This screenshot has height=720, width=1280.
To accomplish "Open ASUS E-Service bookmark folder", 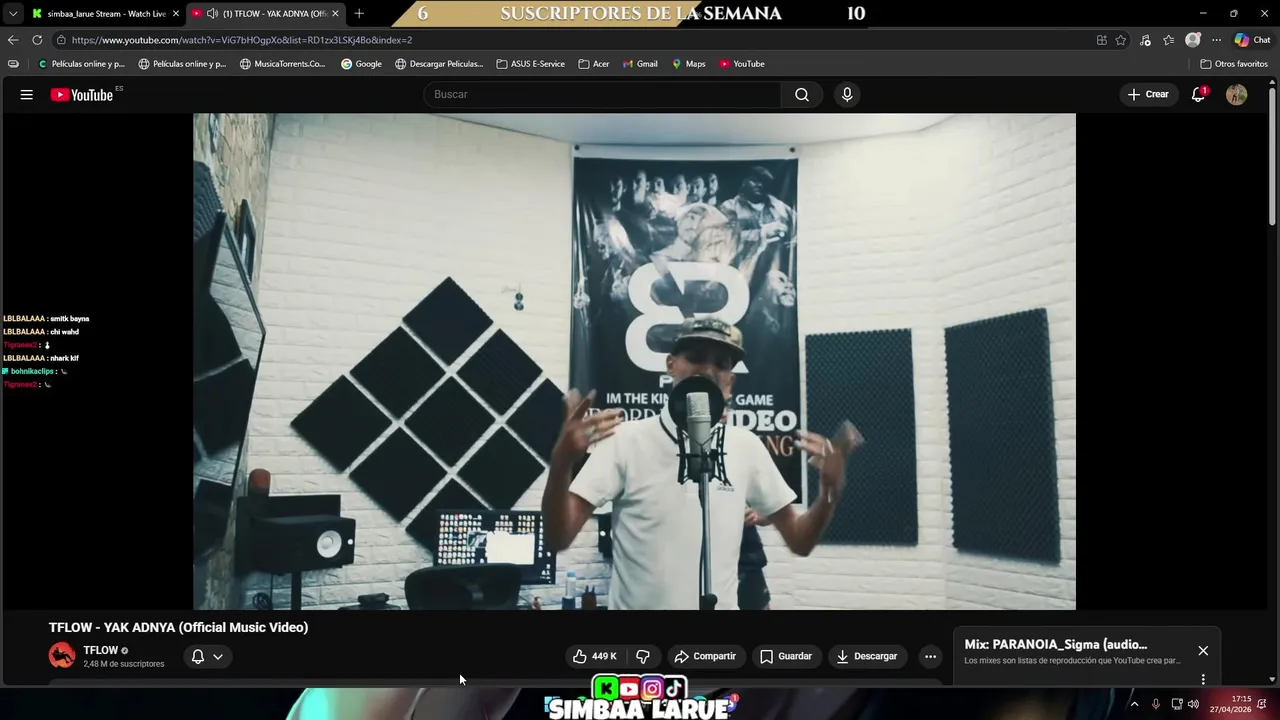I will (x=530, y=64).
